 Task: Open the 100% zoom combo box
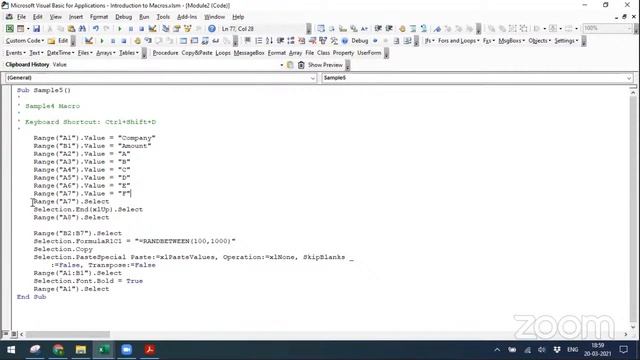click(x=607, y=28)
